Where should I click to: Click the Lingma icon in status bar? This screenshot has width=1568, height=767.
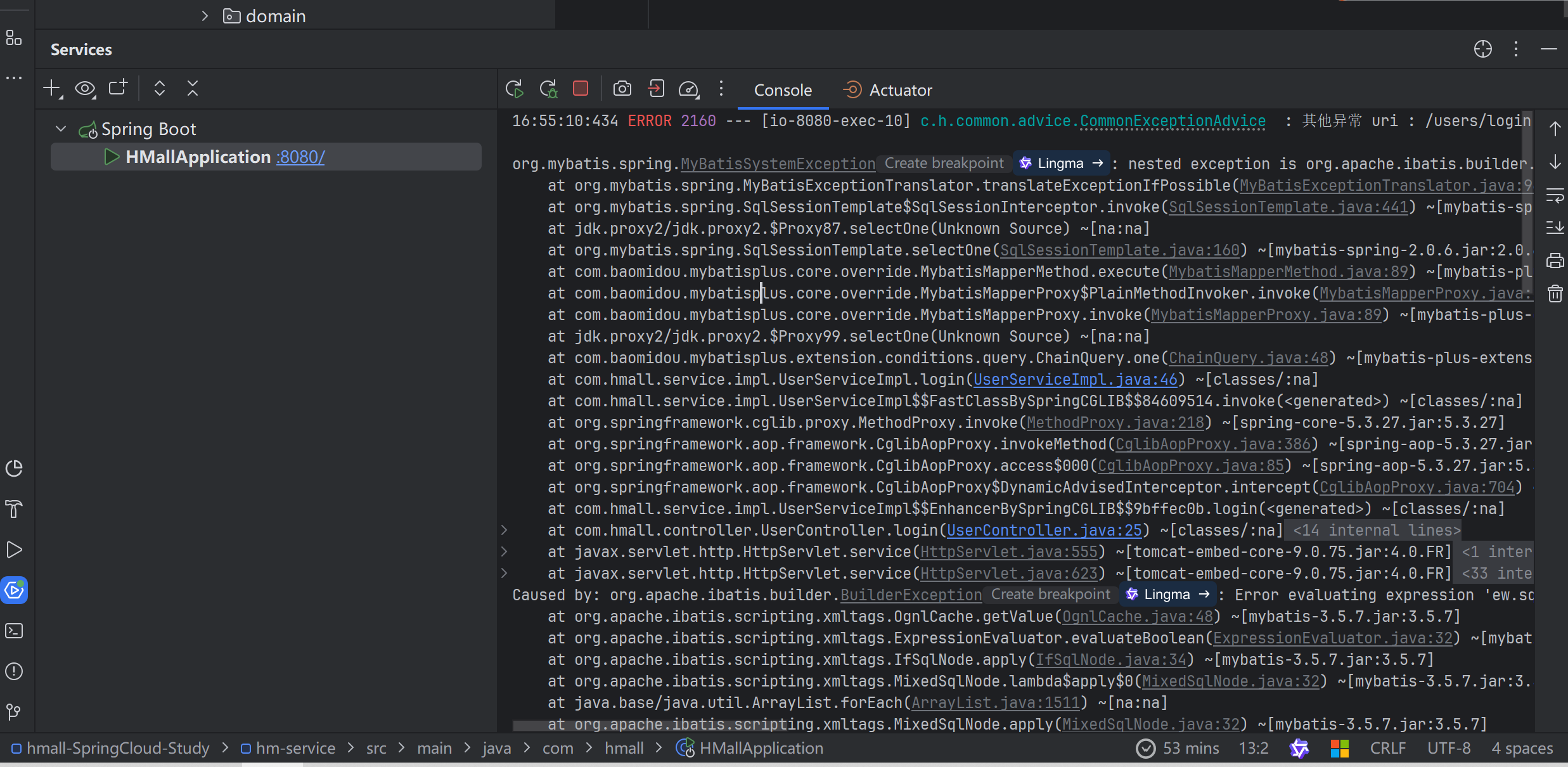pyautogui.click(x=1299, y=749)
